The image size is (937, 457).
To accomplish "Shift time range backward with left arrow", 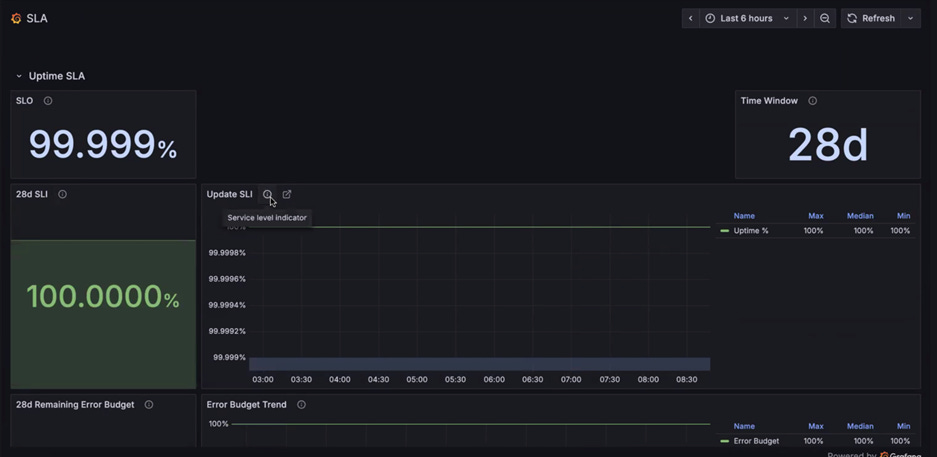I will pyautogui.click(x=691, y=19).
